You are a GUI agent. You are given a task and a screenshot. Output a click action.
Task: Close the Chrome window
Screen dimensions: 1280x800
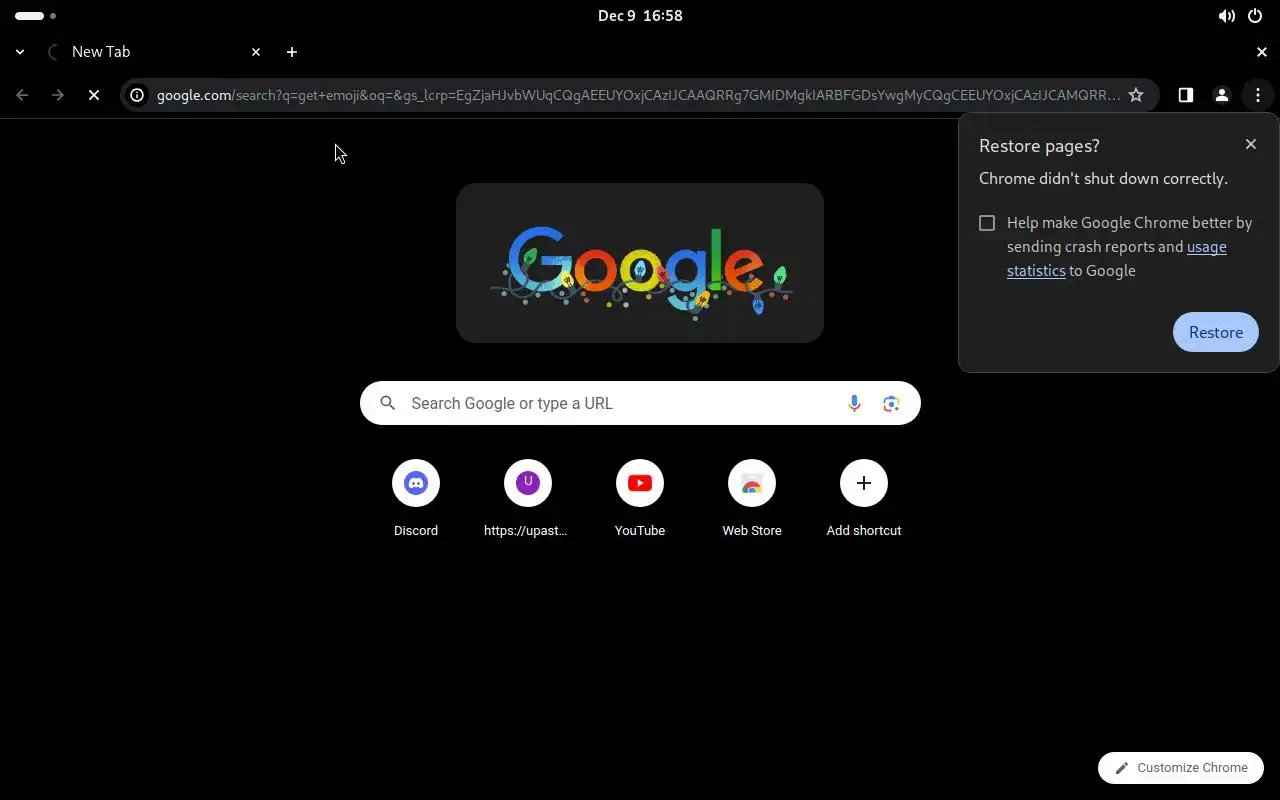[1262, 52]
